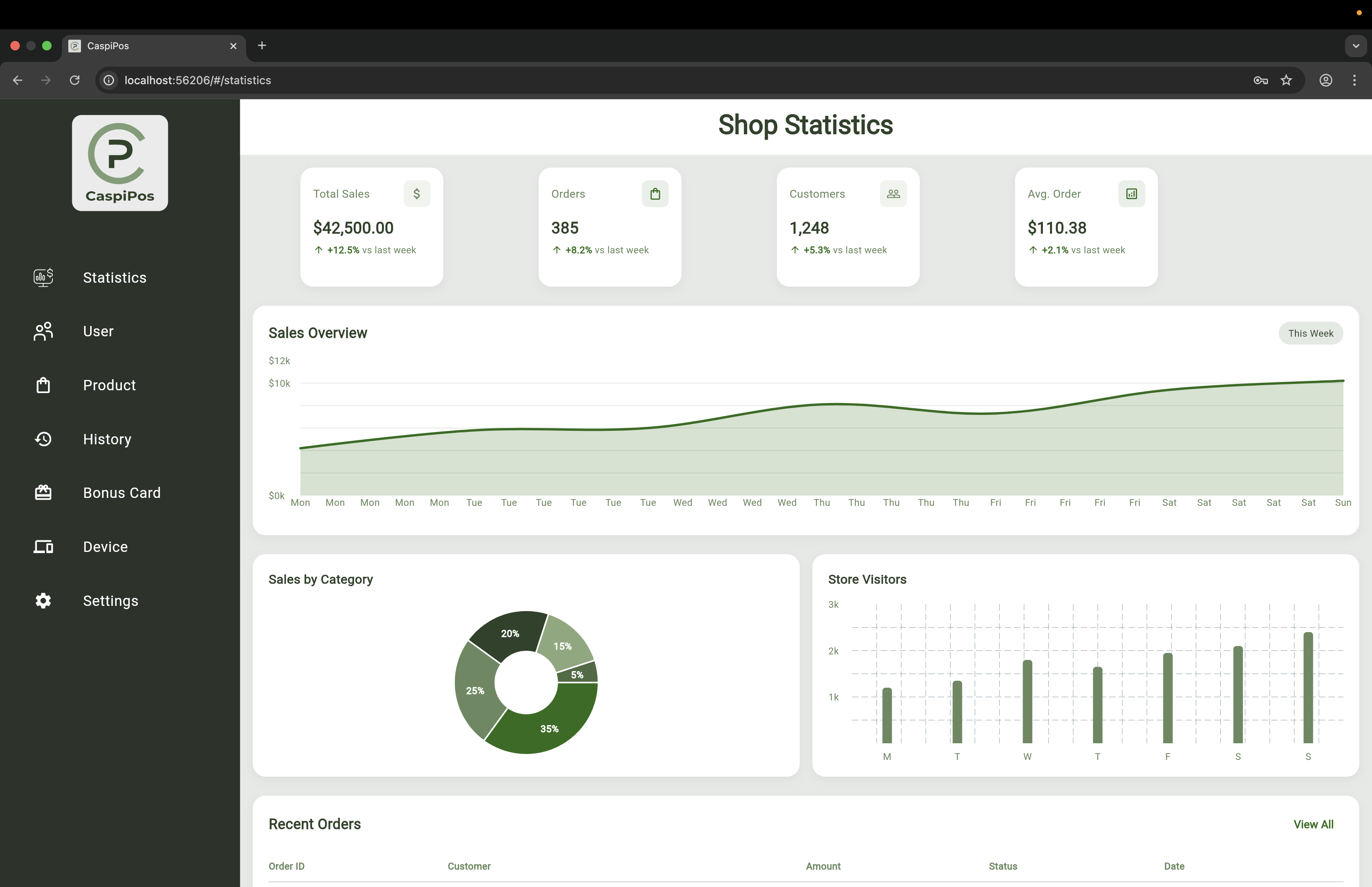Click the Device icon in sidebar

pyautogui.click(x=43, y=547)
